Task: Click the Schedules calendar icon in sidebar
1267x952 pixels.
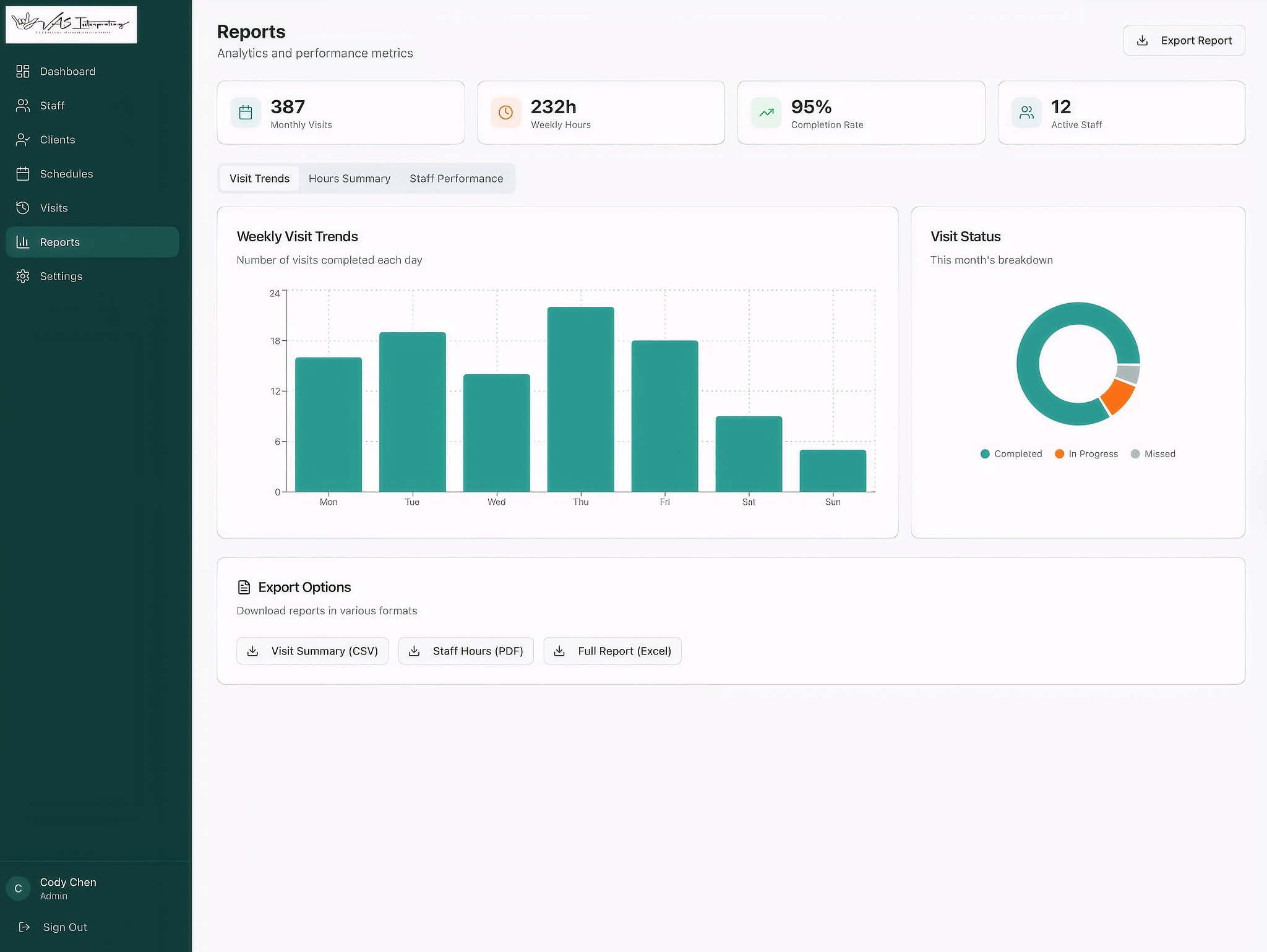Action: 23,174
